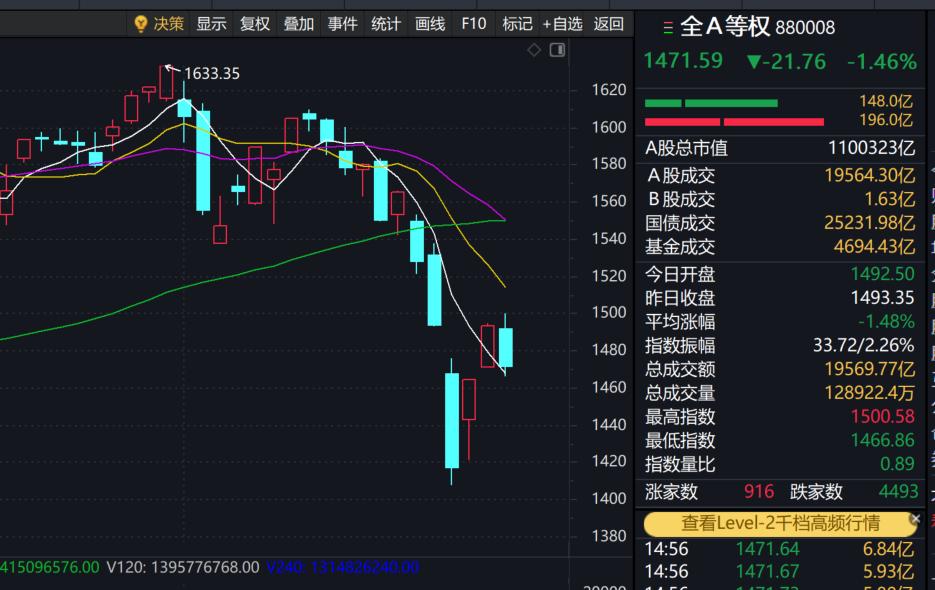Click the 跌家数 count 4493

click(898, 492)
